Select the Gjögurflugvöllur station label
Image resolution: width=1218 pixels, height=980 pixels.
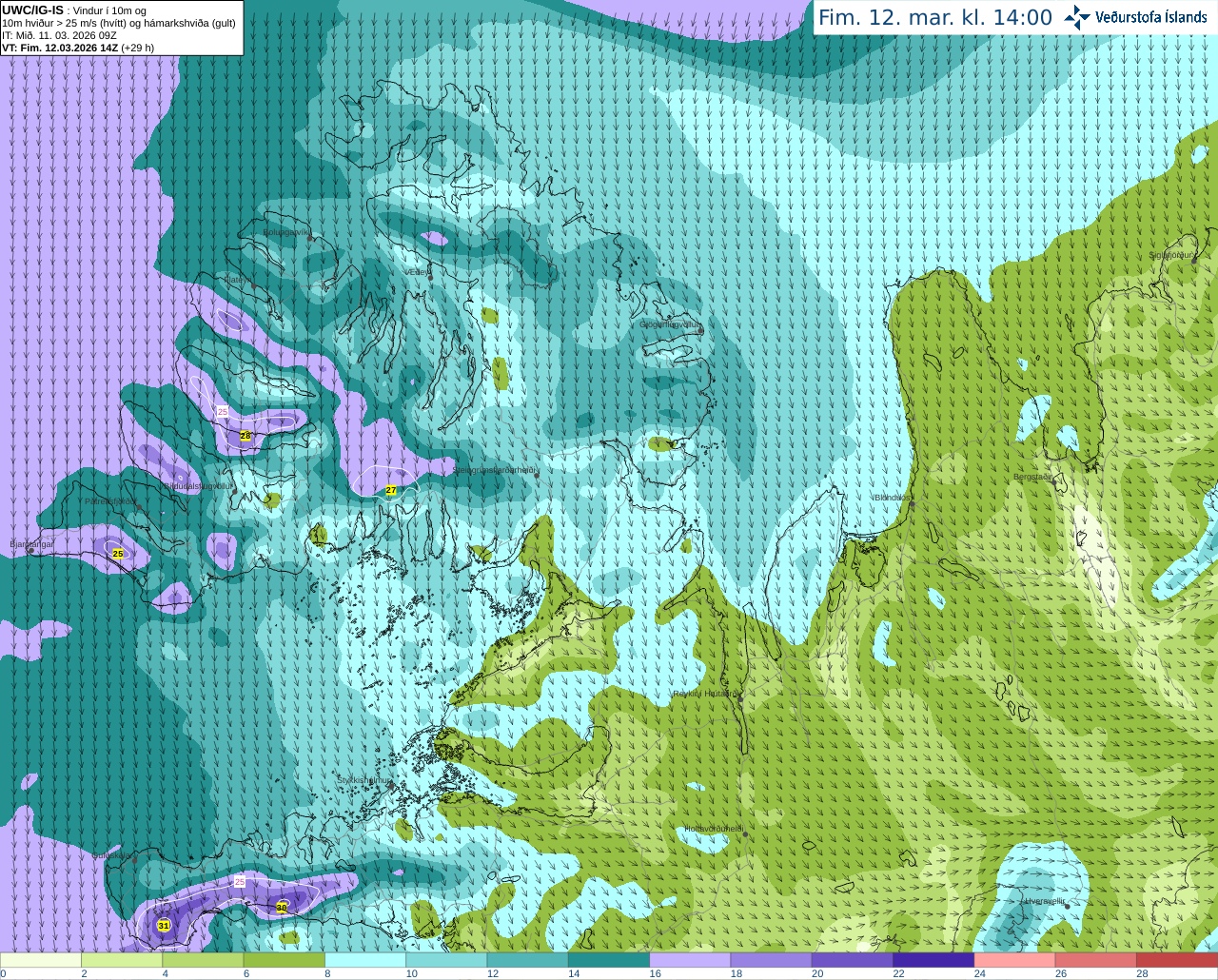[x=670, y=324]
